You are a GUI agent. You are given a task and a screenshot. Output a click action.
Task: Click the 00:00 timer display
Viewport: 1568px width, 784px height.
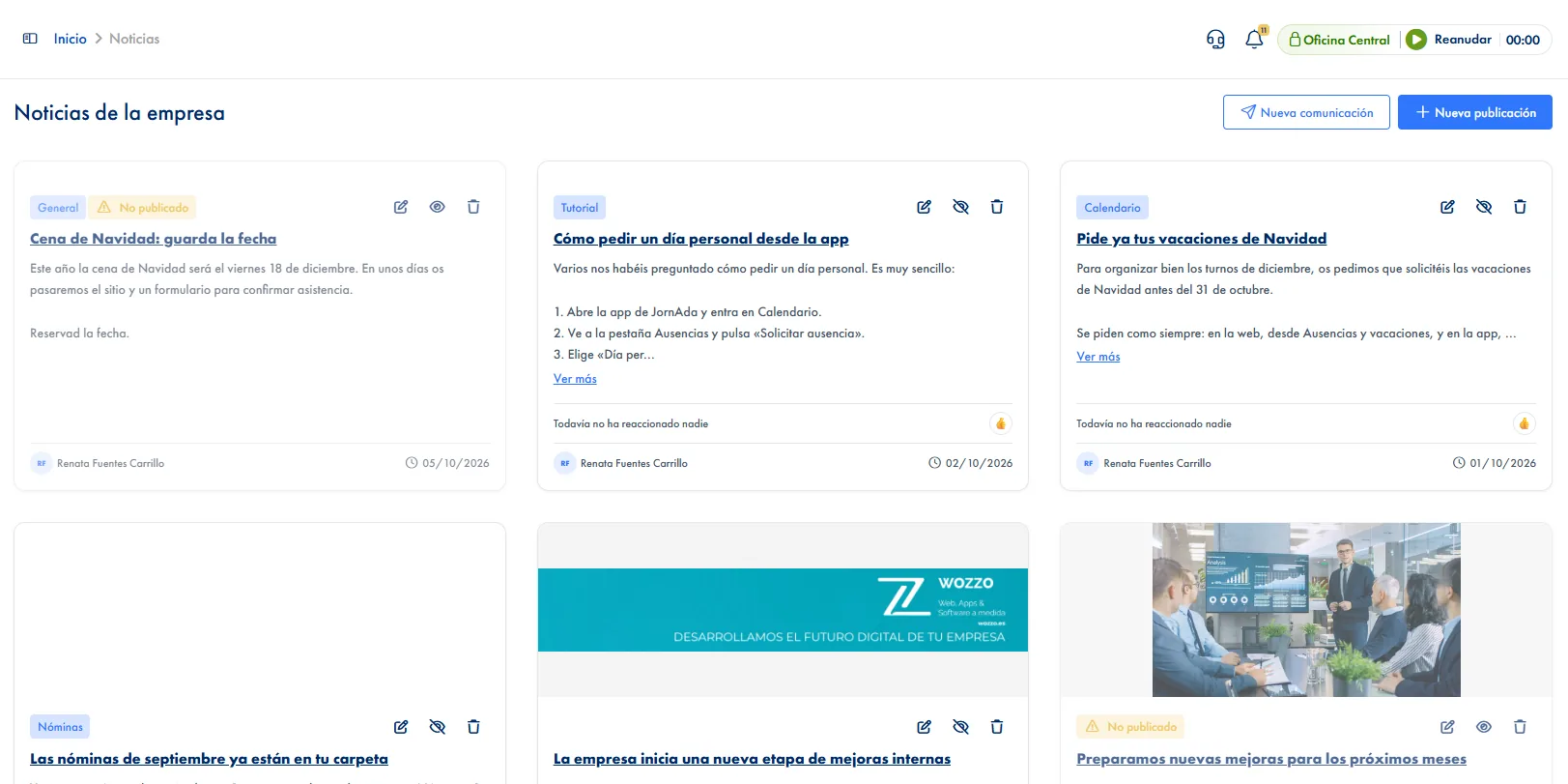tap(1523, 40)
